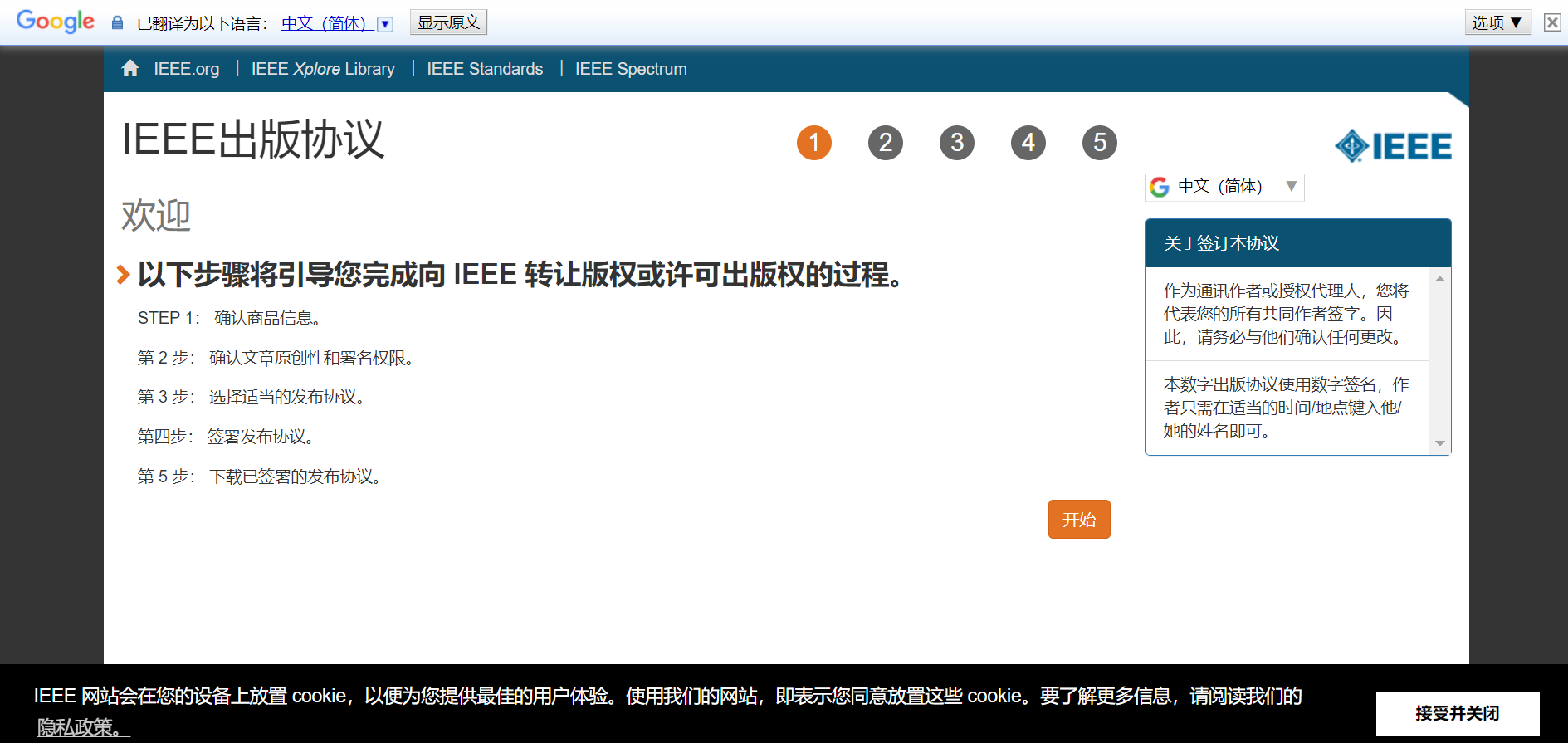1568x743 pixels.
Task: Click the paragraph starting 作为通讯作者或授权代理人
Action: click(1287, 314)
